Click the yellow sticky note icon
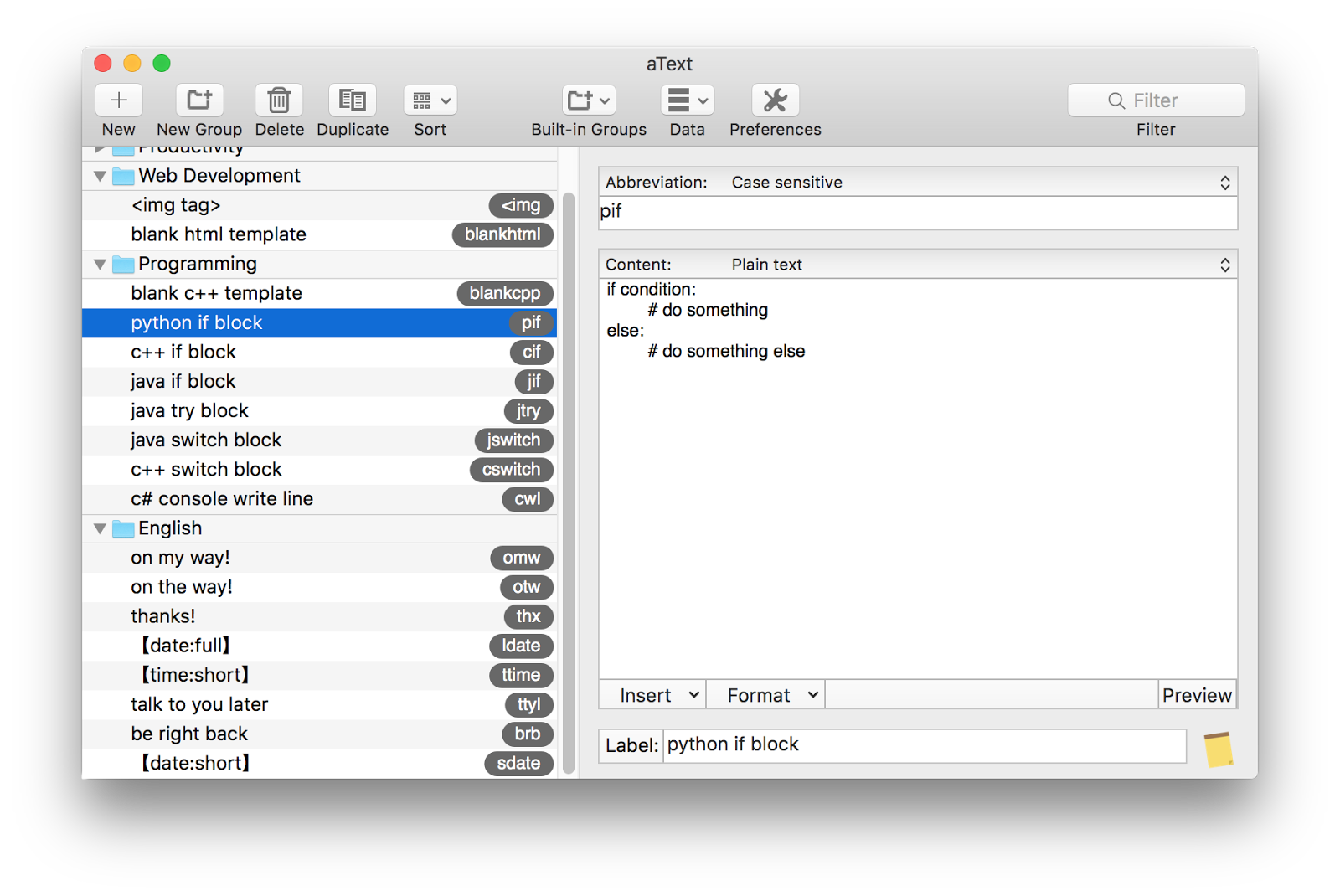Viewport: 1340px width, 896px height. (1219, 749)
